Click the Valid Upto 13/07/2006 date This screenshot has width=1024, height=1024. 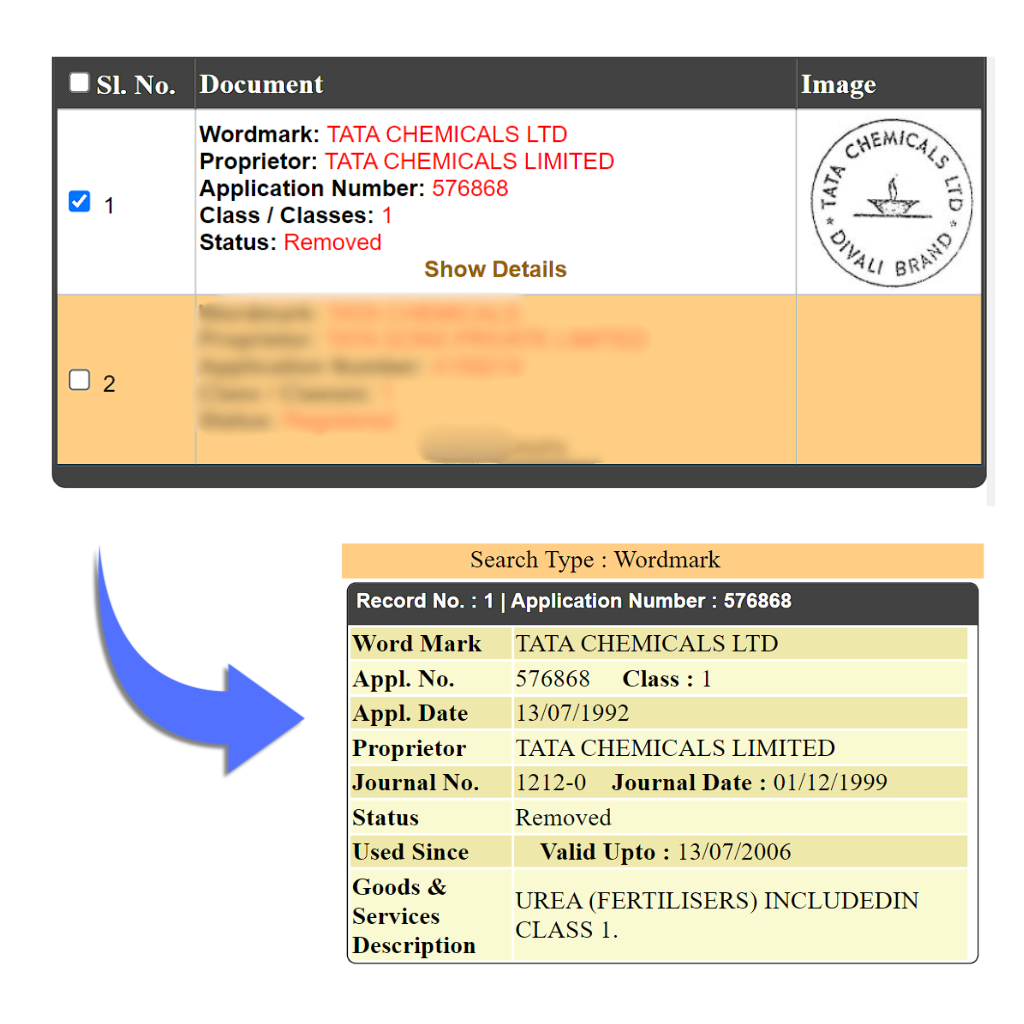coord(734,852)
